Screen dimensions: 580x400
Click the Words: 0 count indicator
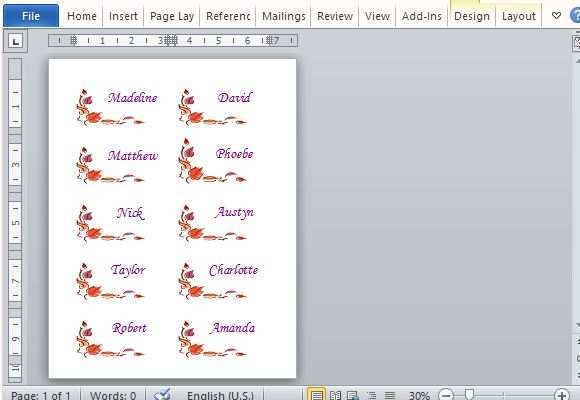coord(113,395)
